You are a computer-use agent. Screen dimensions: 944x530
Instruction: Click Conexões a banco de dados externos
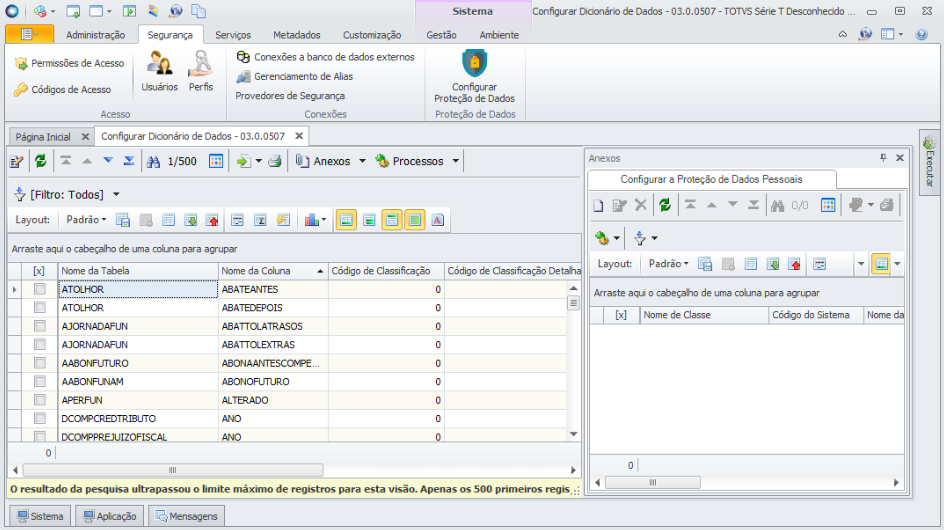point(326,57)
